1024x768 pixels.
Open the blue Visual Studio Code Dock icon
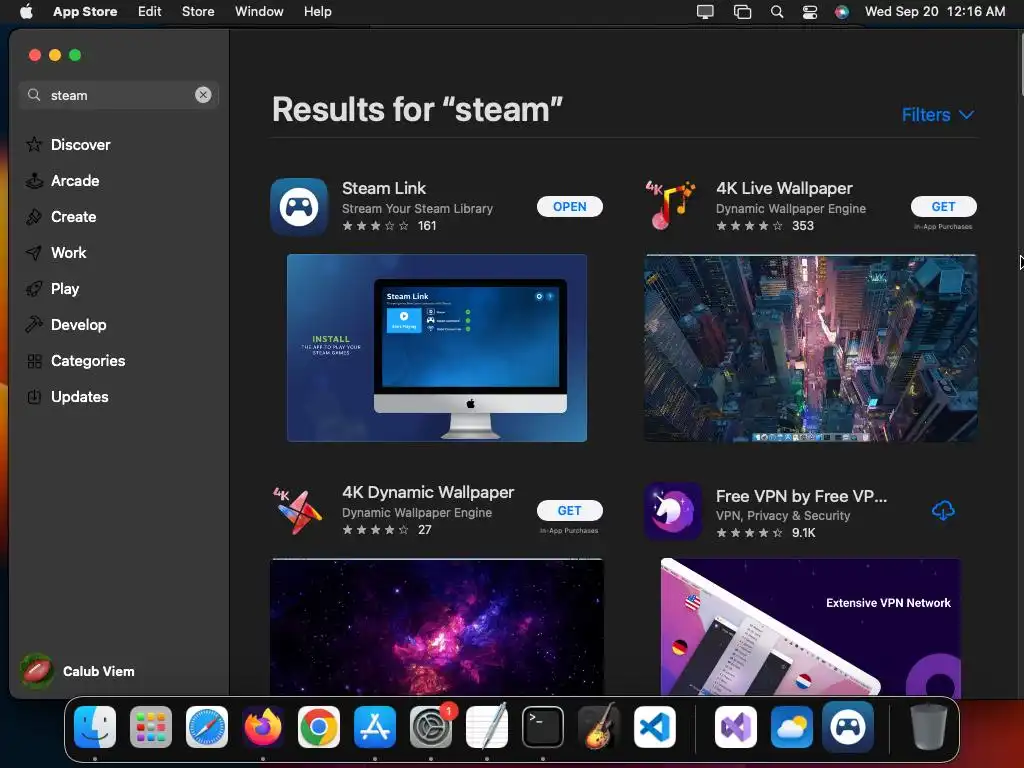[x=655, y=727]
